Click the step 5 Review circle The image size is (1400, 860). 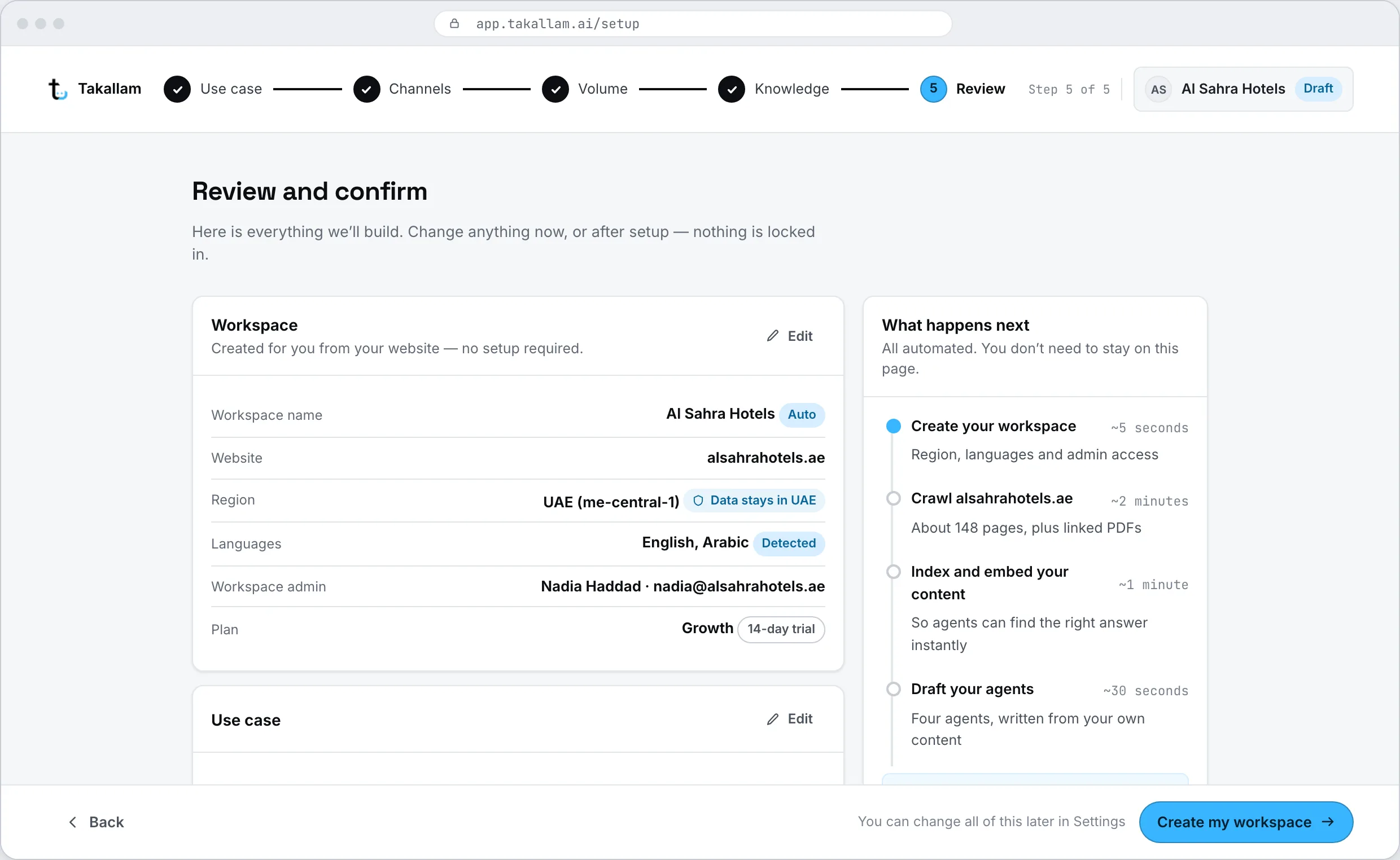pyautogui.click(x=934, y=89)
